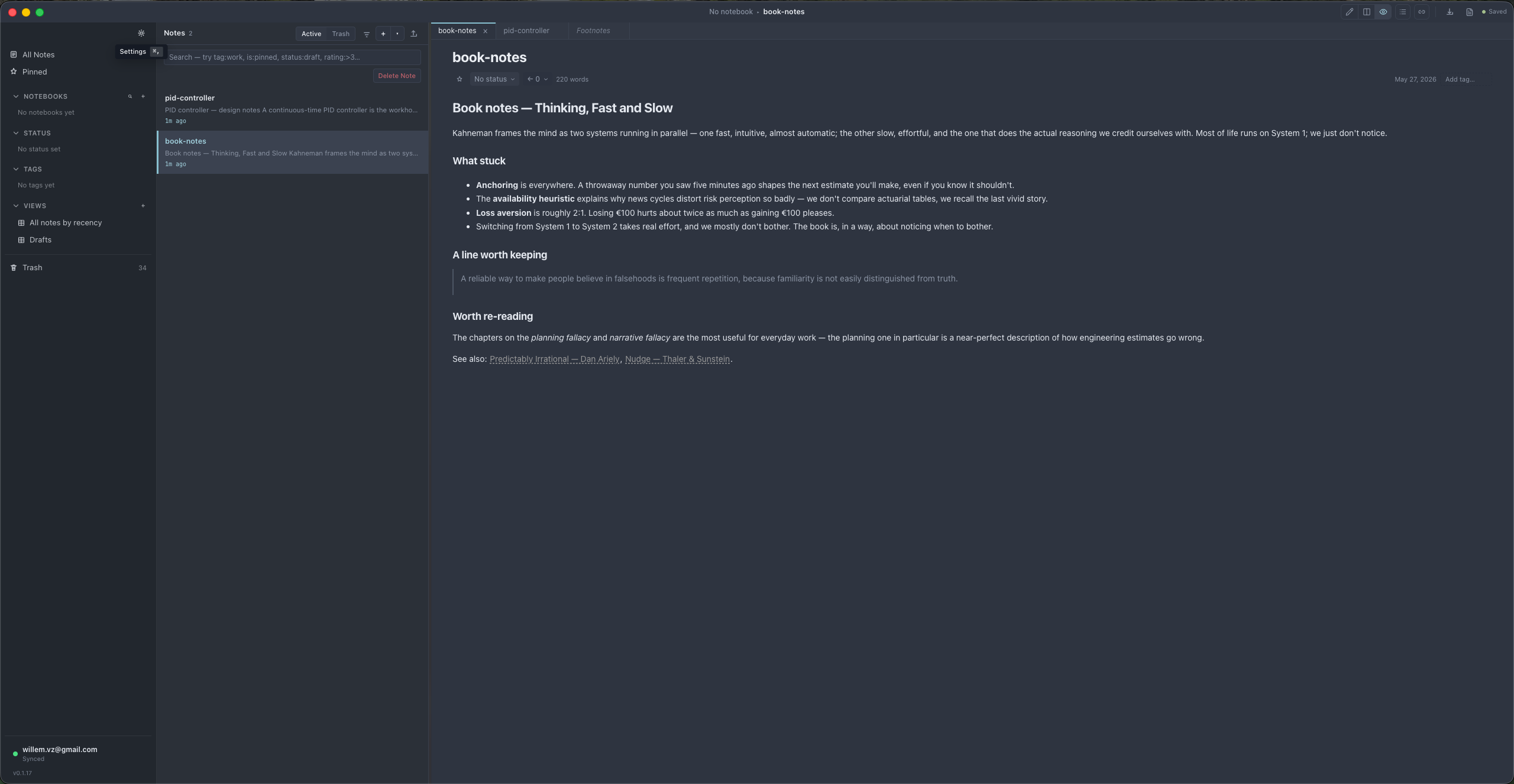Screen dimensions: 1514x784
Task: Click the 'No notebooks yet' text
Action: pos(46,112)
